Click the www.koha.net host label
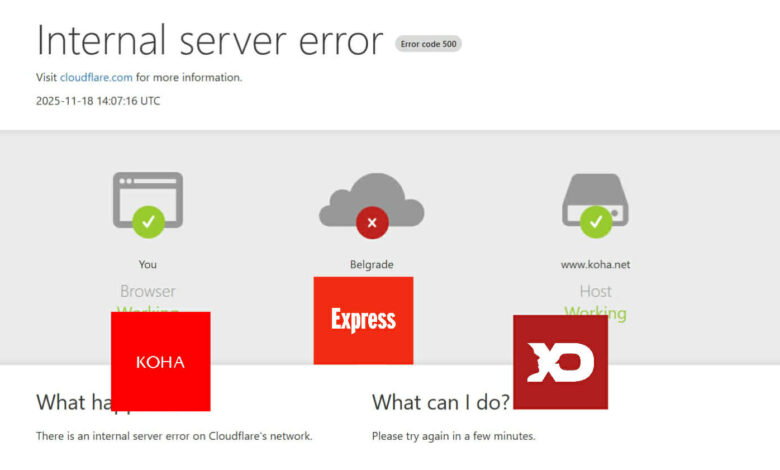The image size is (780, 470). pos(595,265)
